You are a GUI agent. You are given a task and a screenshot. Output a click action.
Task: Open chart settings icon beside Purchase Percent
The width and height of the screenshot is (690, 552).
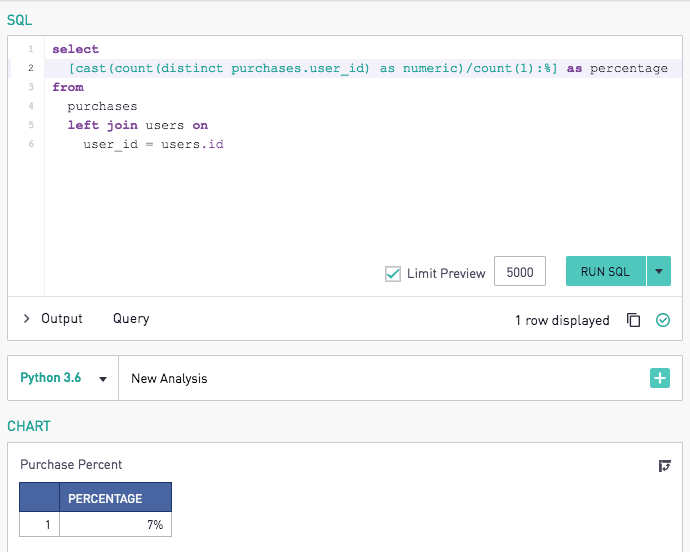click(664, 465)
